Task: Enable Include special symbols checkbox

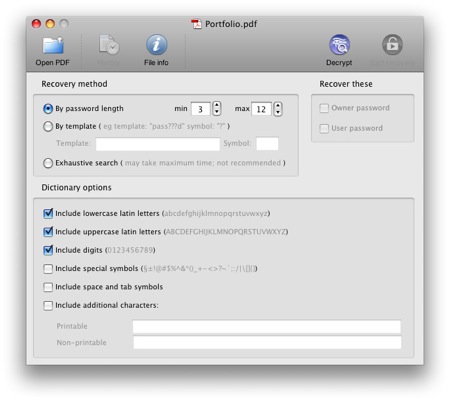Action: pos(48,269)
